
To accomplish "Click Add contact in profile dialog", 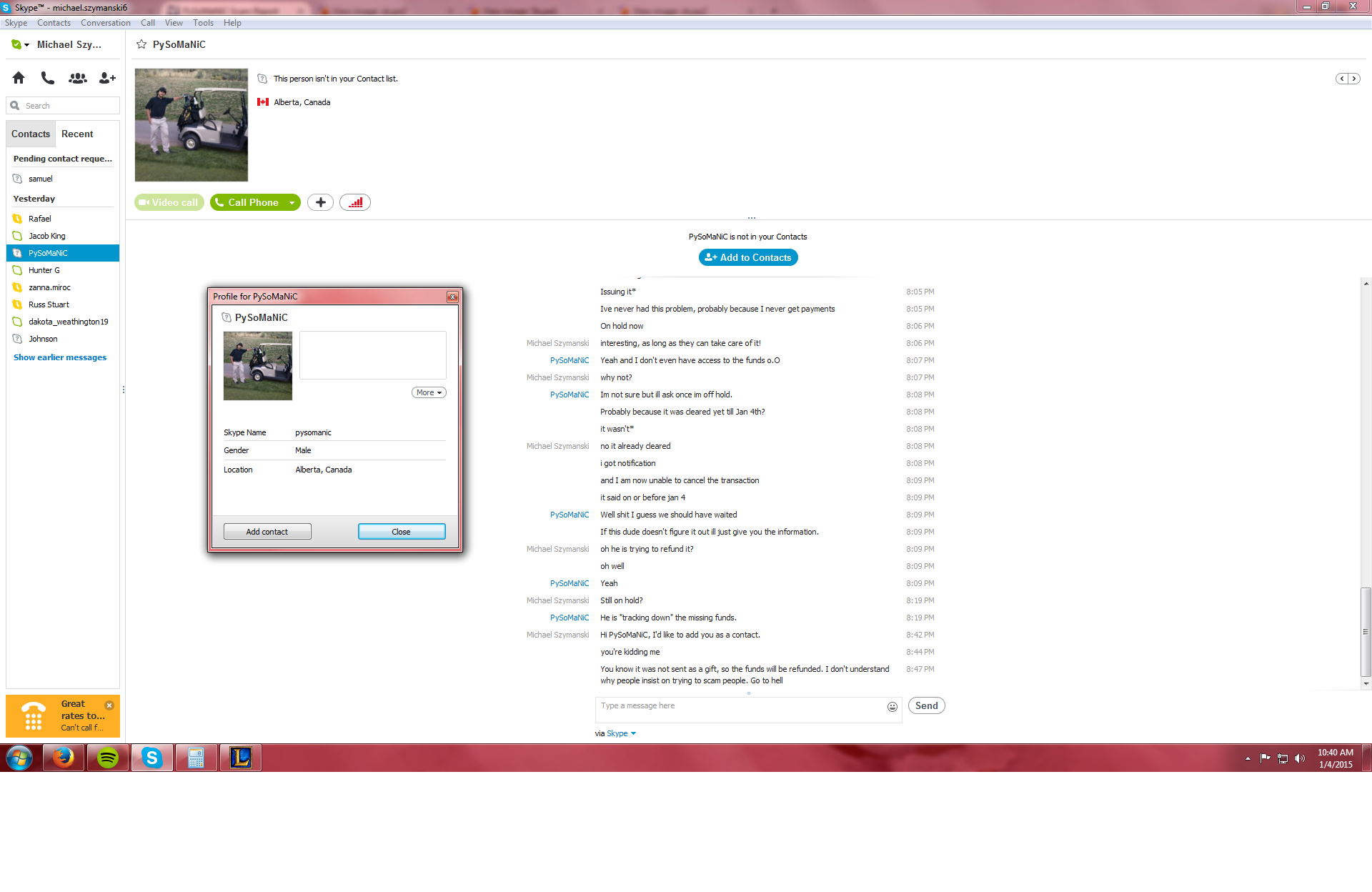I will [x=267, y=532].
